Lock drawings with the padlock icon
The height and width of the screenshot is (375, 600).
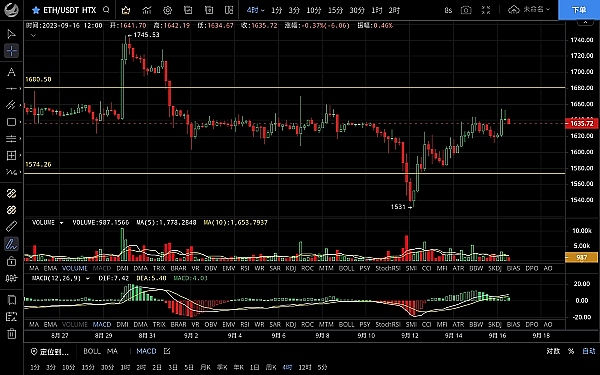(x=11, y=261)
